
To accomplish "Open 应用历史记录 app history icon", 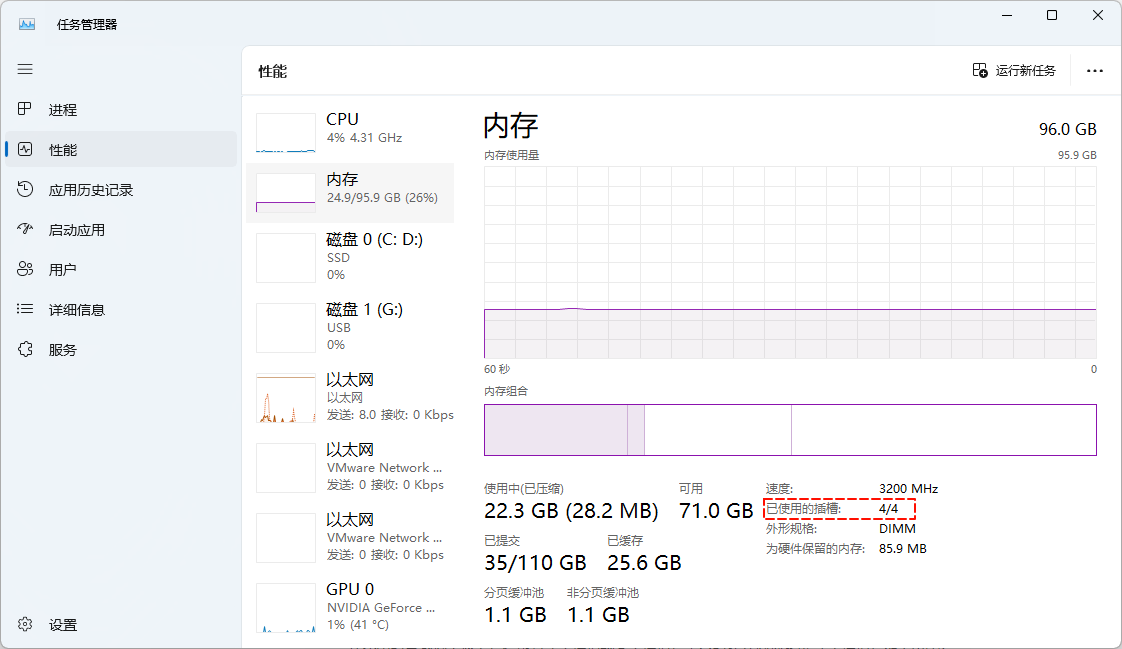I will point(26,189).
